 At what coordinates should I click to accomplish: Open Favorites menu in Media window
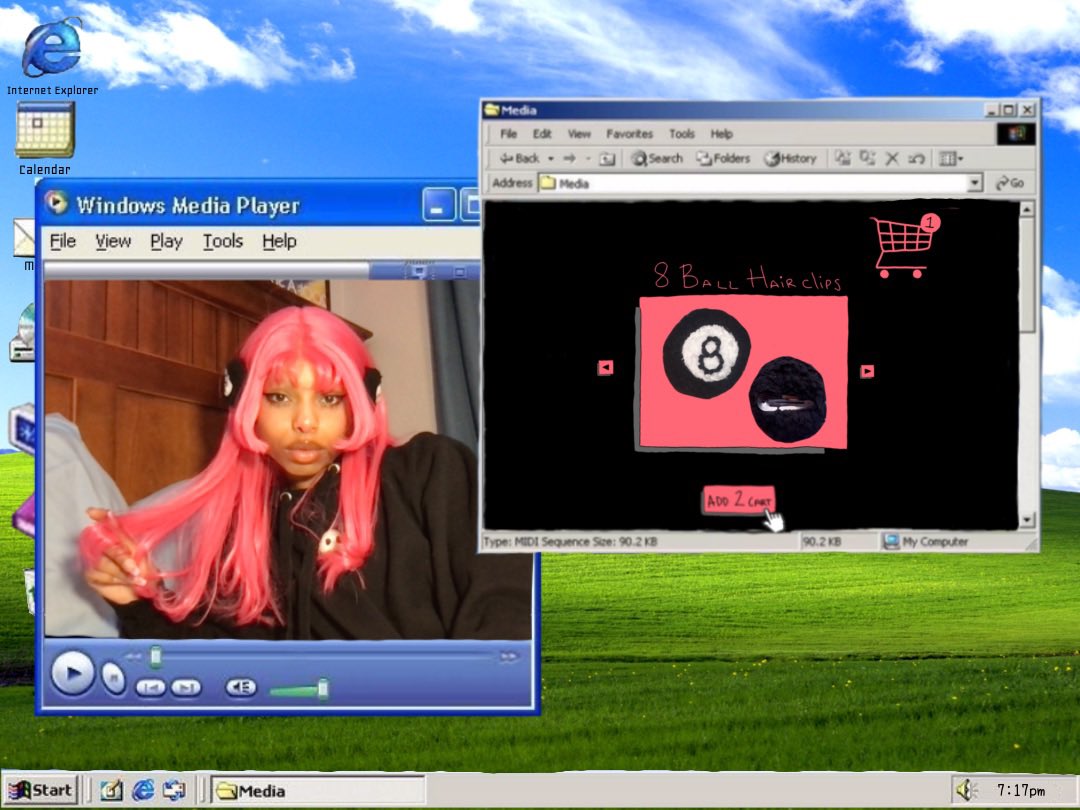click(x=629, y=134)
